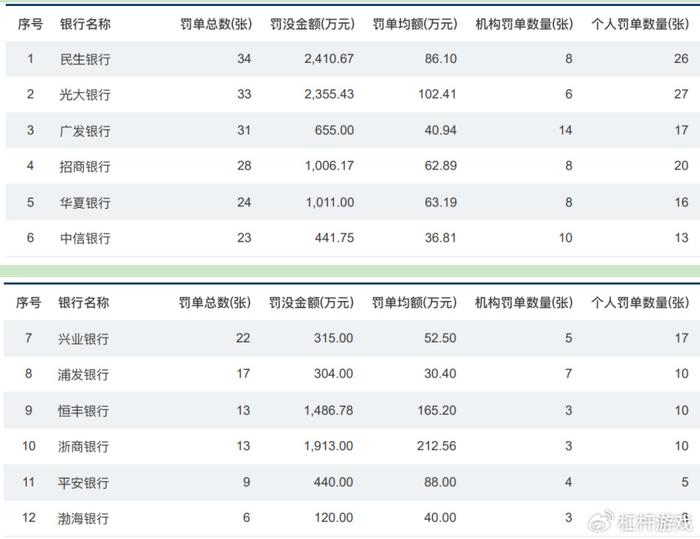Click row number 1 beside 民生银行
700x539 pixels.
tap(30, 58)
